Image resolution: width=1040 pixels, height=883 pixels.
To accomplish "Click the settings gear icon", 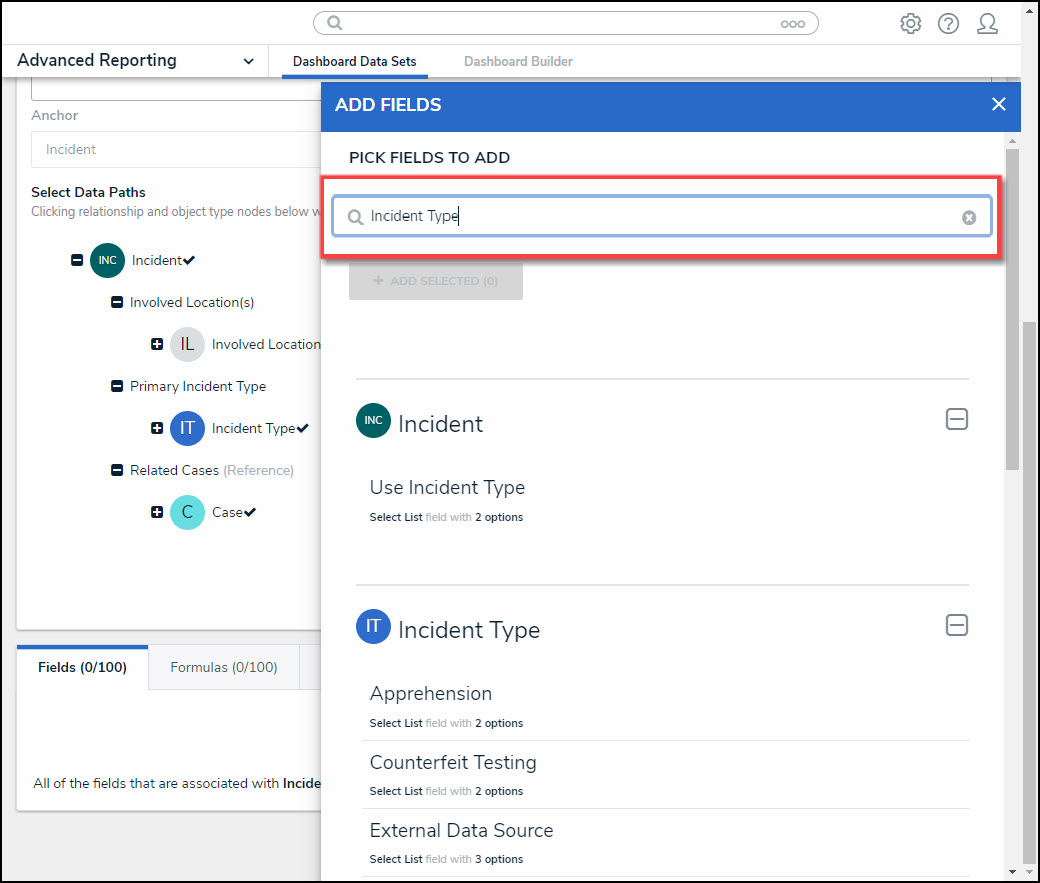I will point(910,24).
